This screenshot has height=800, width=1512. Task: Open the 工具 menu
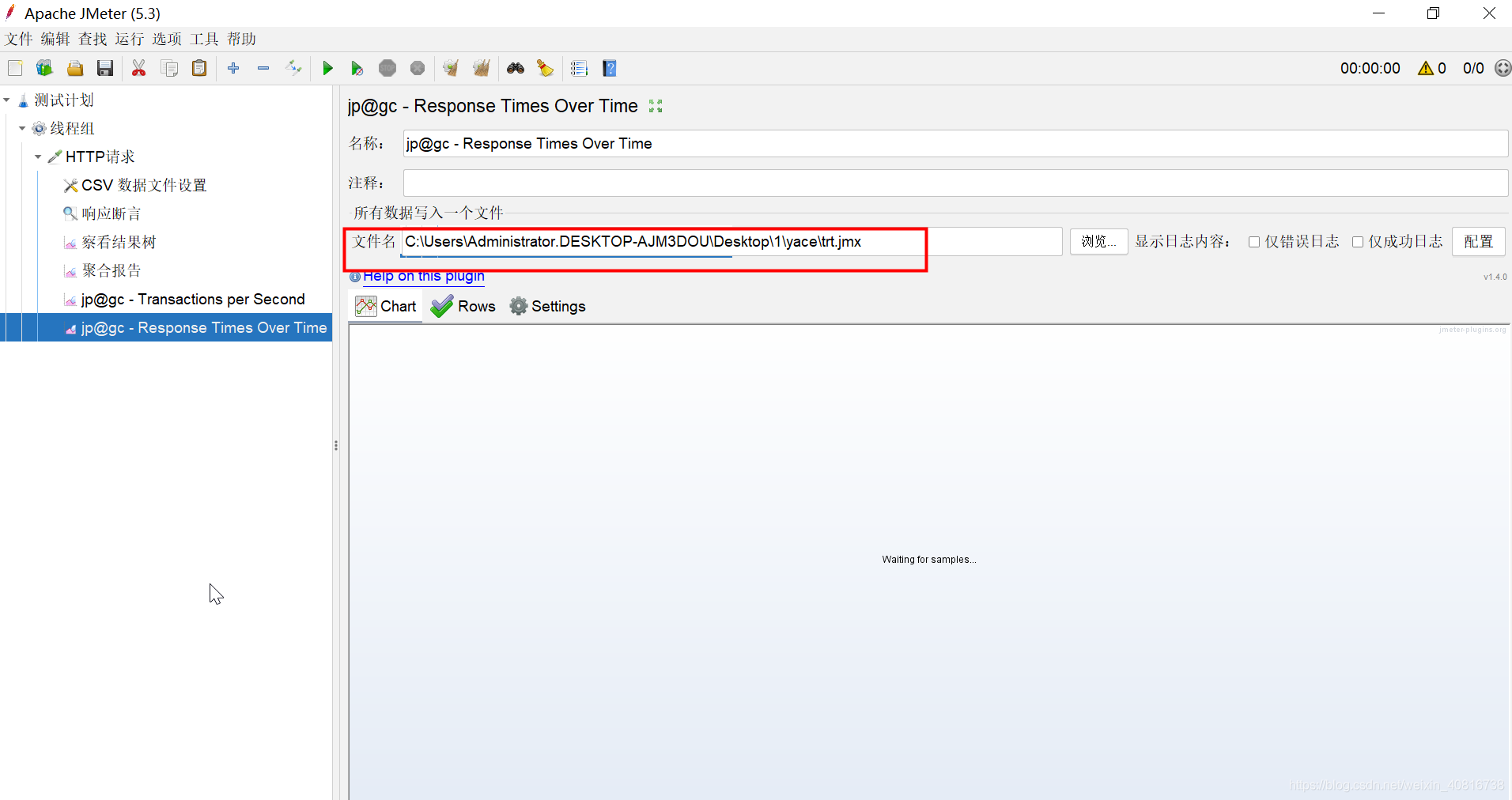(204, 39)
